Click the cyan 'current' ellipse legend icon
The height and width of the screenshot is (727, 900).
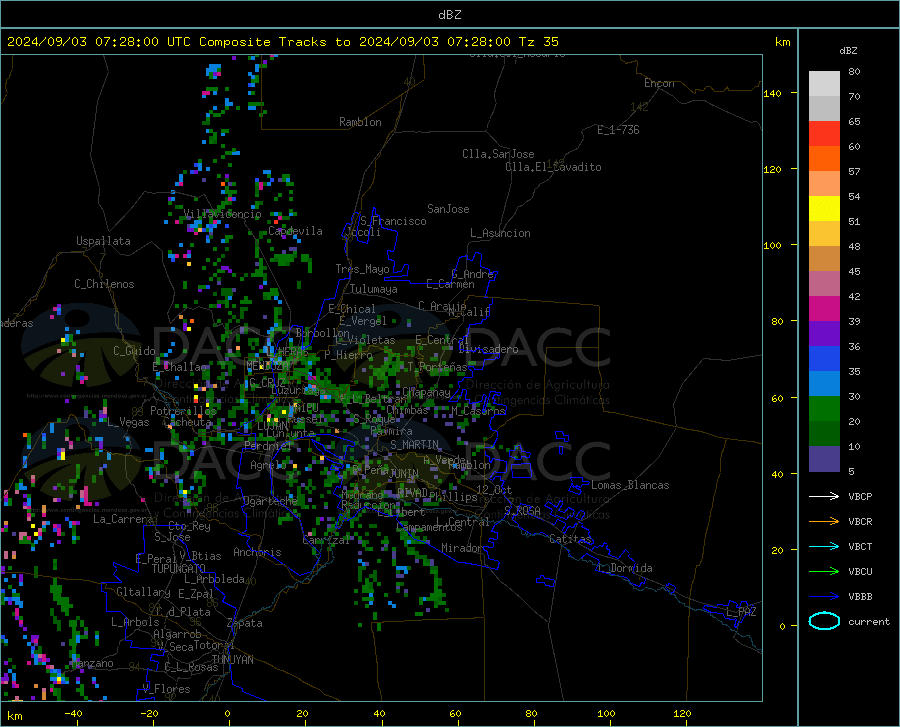click(x=824, y=621)
